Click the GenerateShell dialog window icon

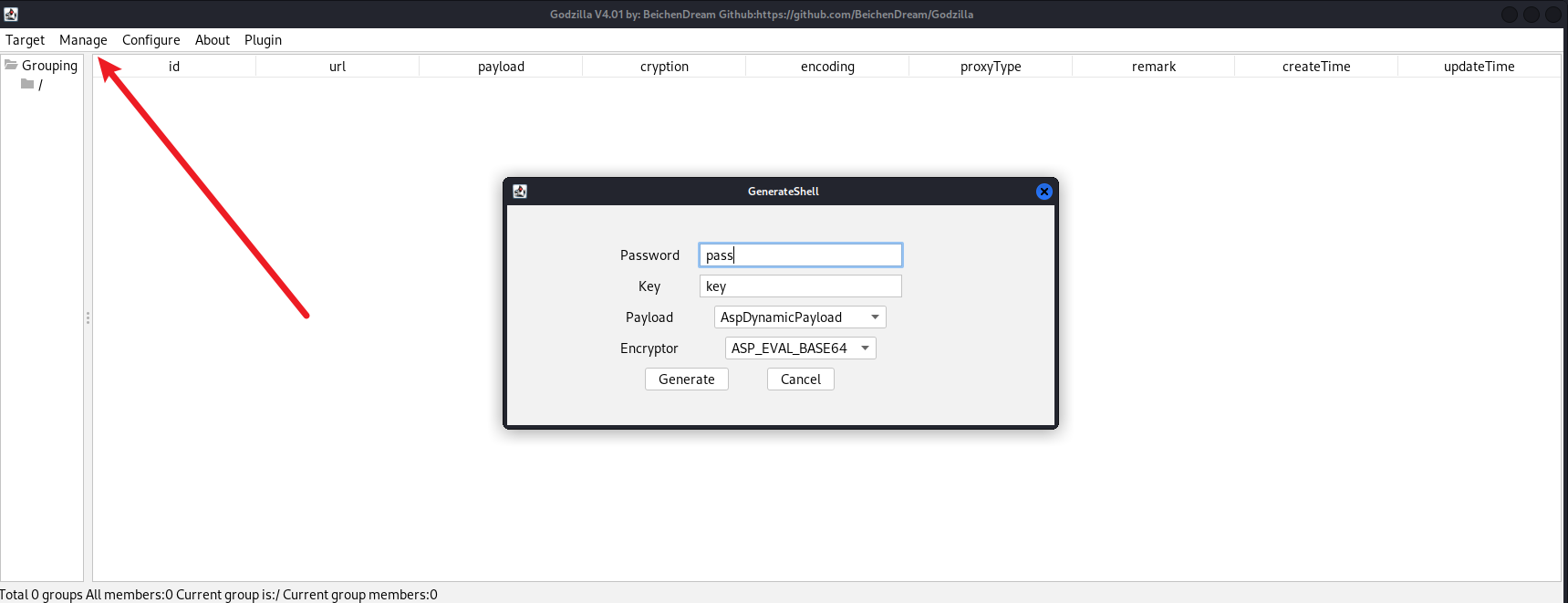pyautogui.click(x=520, y=192)
